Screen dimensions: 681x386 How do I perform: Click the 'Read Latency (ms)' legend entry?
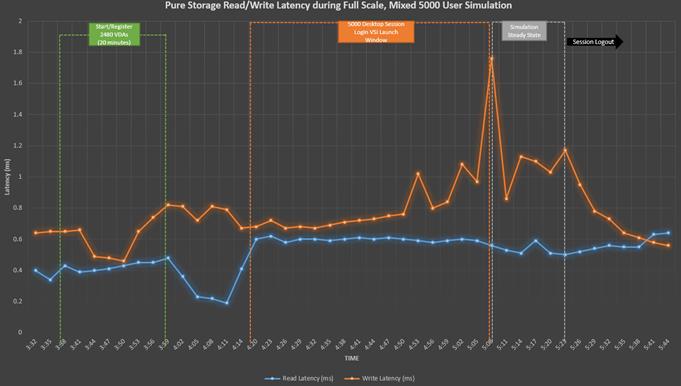click(299, 379)
